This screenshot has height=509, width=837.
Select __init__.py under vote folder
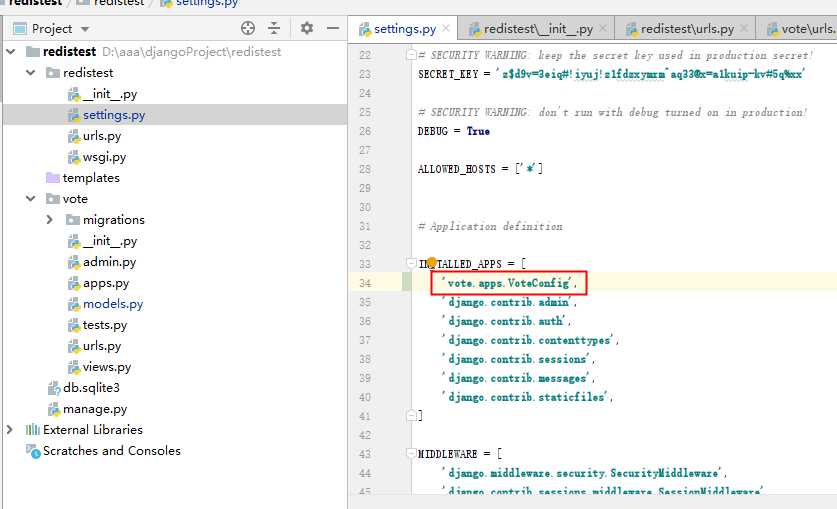click(110, 241)
